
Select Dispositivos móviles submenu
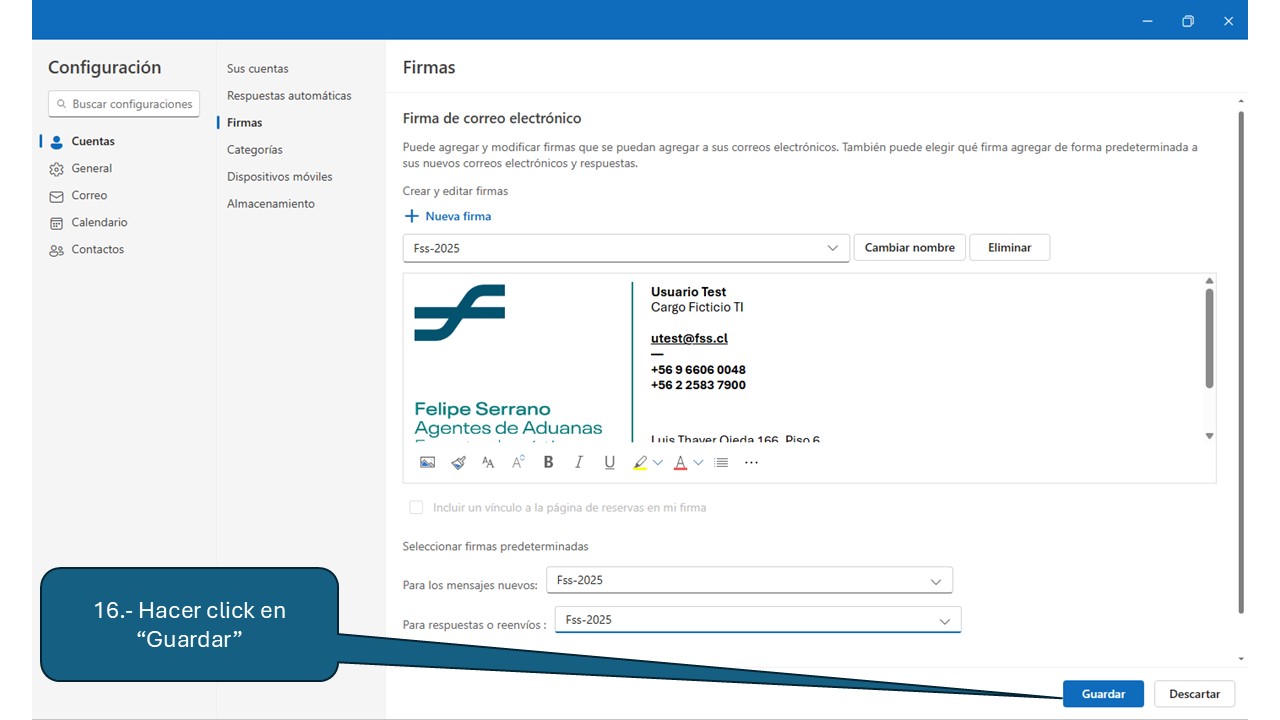[280, 176]
